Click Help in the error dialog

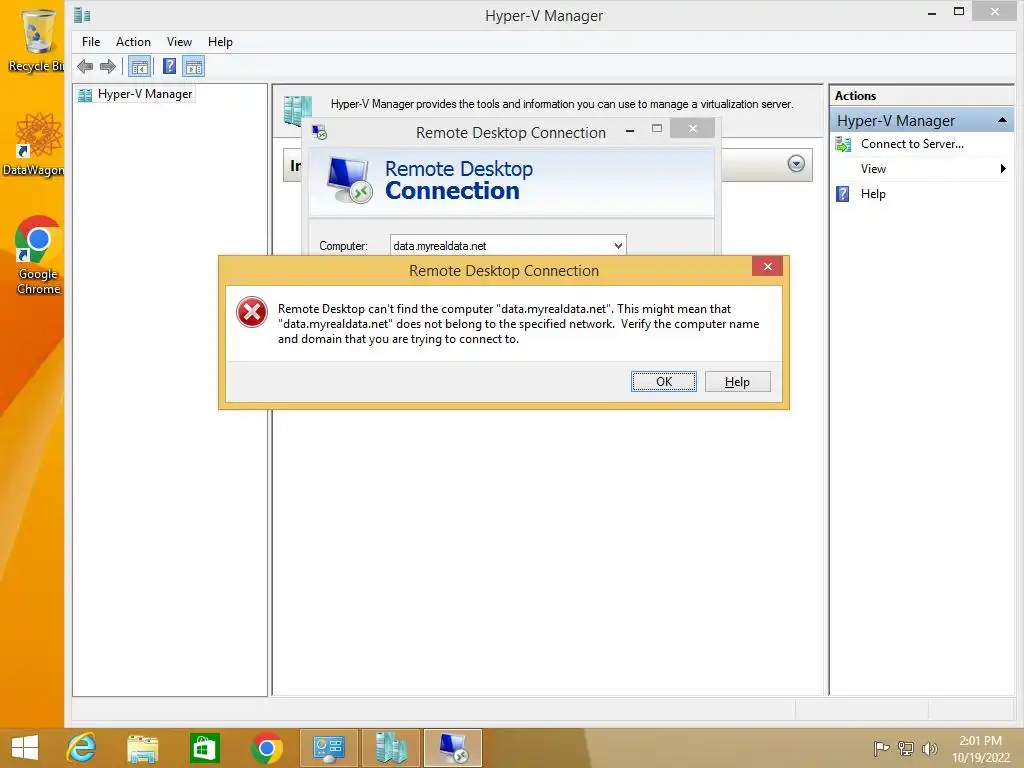pos(737,381)
